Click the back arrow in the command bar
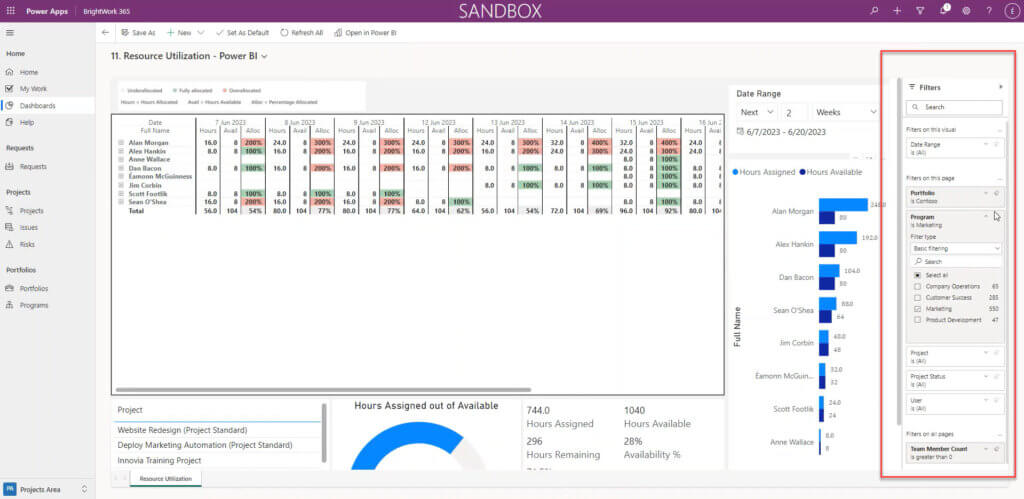Screen dimensions: 1024x499 point(106,33)
